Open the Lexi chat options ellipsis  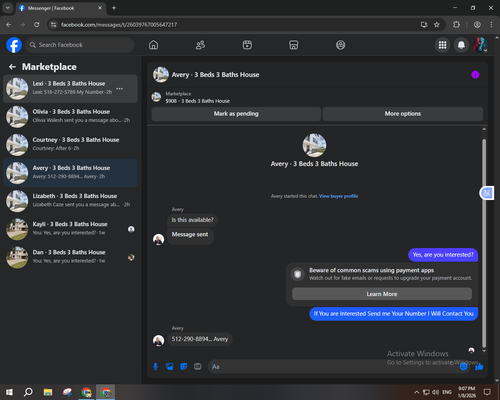[120, 89]
